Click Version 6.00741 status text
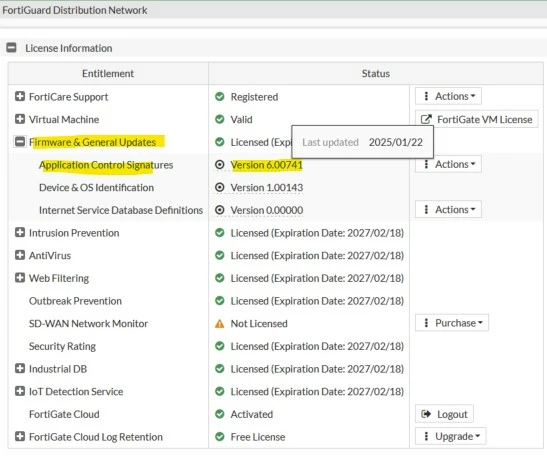 coord(267,165)
